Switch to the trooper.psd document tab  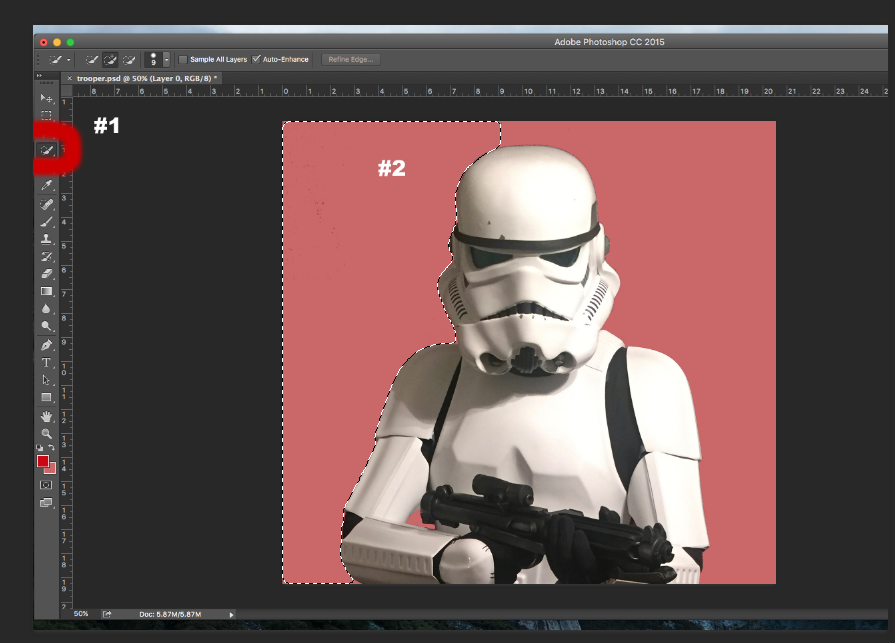[x=147, y=78]
